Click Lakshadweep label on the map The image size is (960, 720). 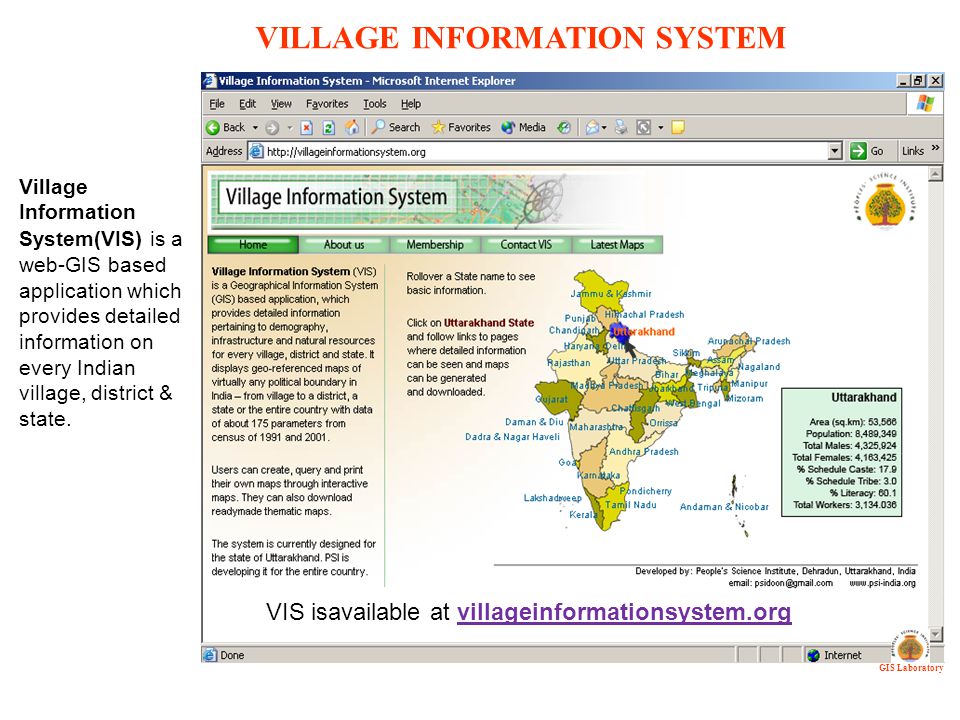pos(553,498)
